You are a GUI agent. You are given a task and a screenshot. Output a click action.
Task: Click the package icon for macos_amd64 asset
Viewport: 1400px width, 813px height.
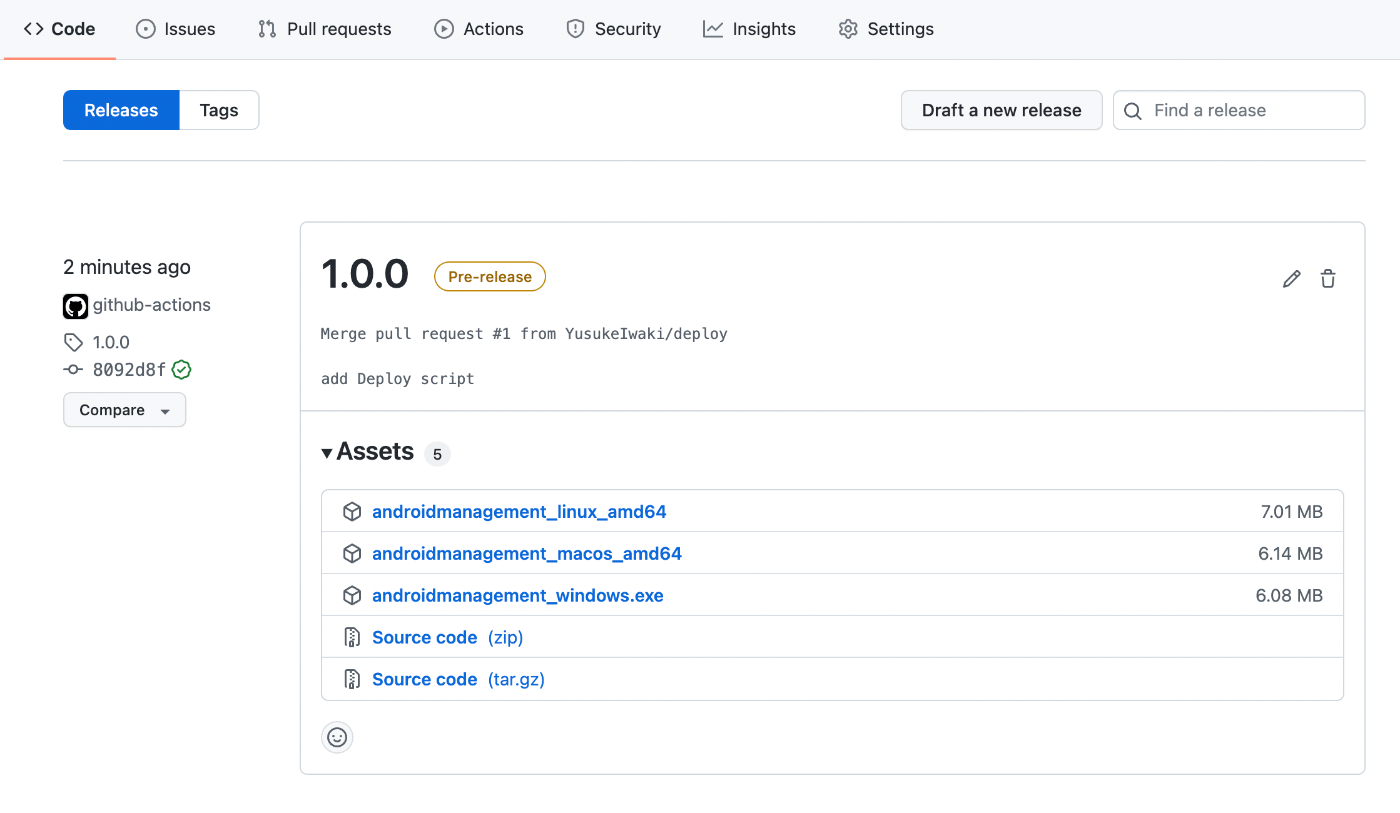pyautogui.click(x=352, y=554)
